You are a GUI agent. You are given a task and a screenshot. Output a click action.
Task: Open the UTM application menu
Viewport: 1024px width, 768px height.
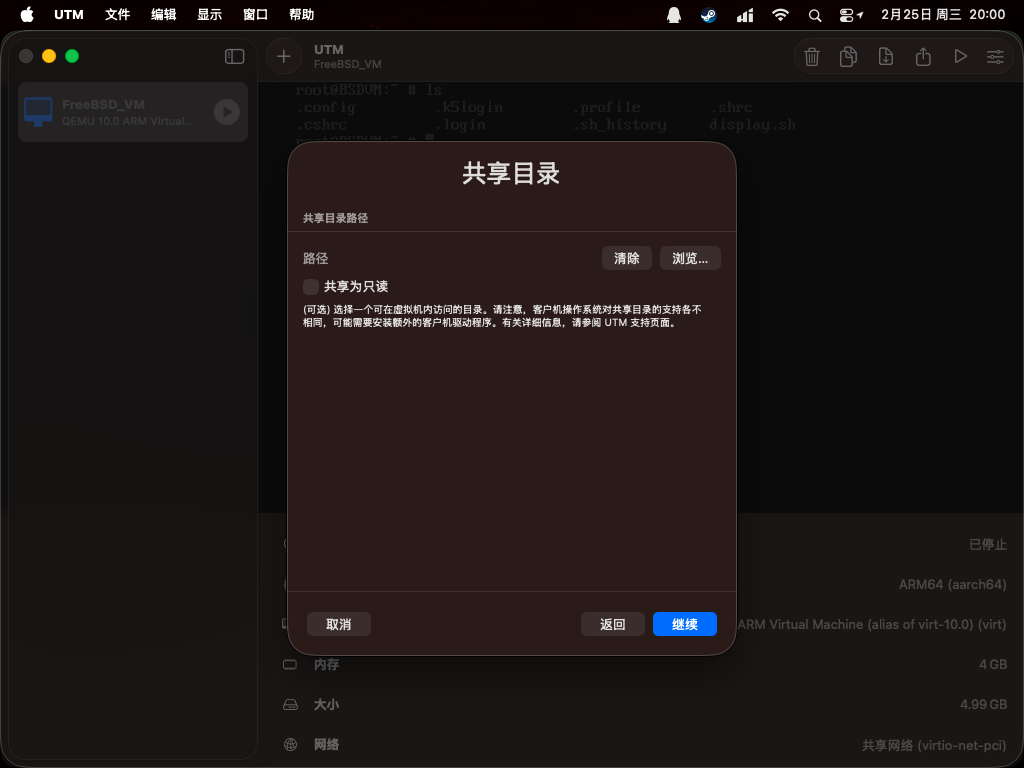[x=69, y=14]
